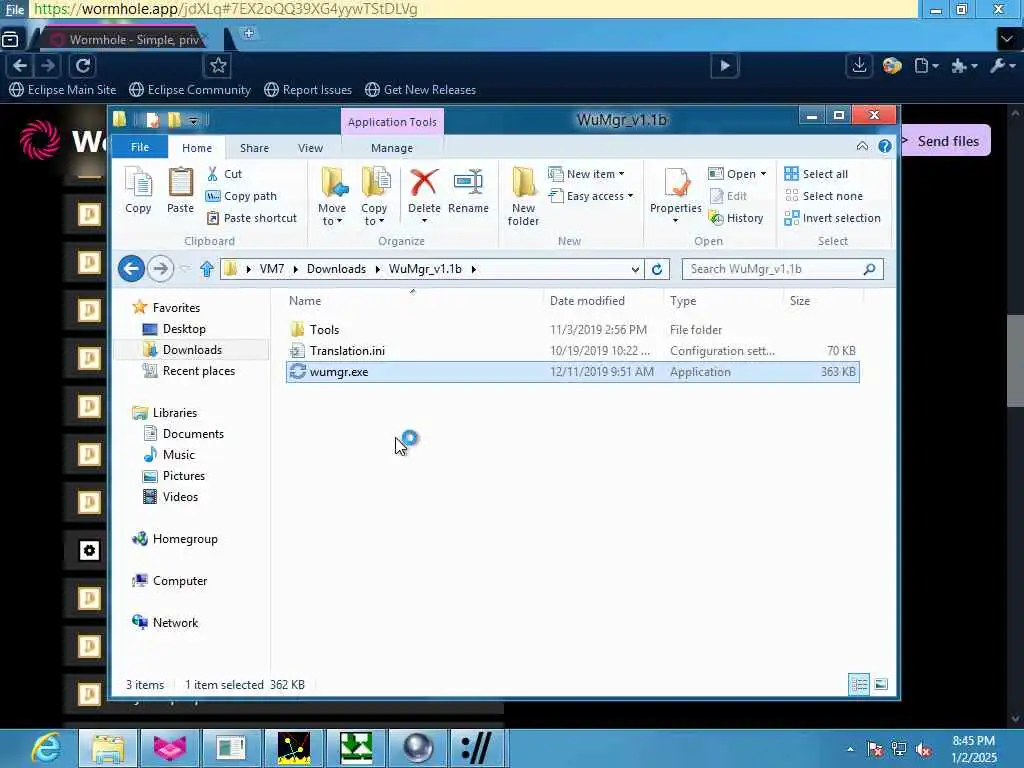Screen dimensions: 1024x768
Task: Expand the address bar history dropdown
Action: point(635,269)
